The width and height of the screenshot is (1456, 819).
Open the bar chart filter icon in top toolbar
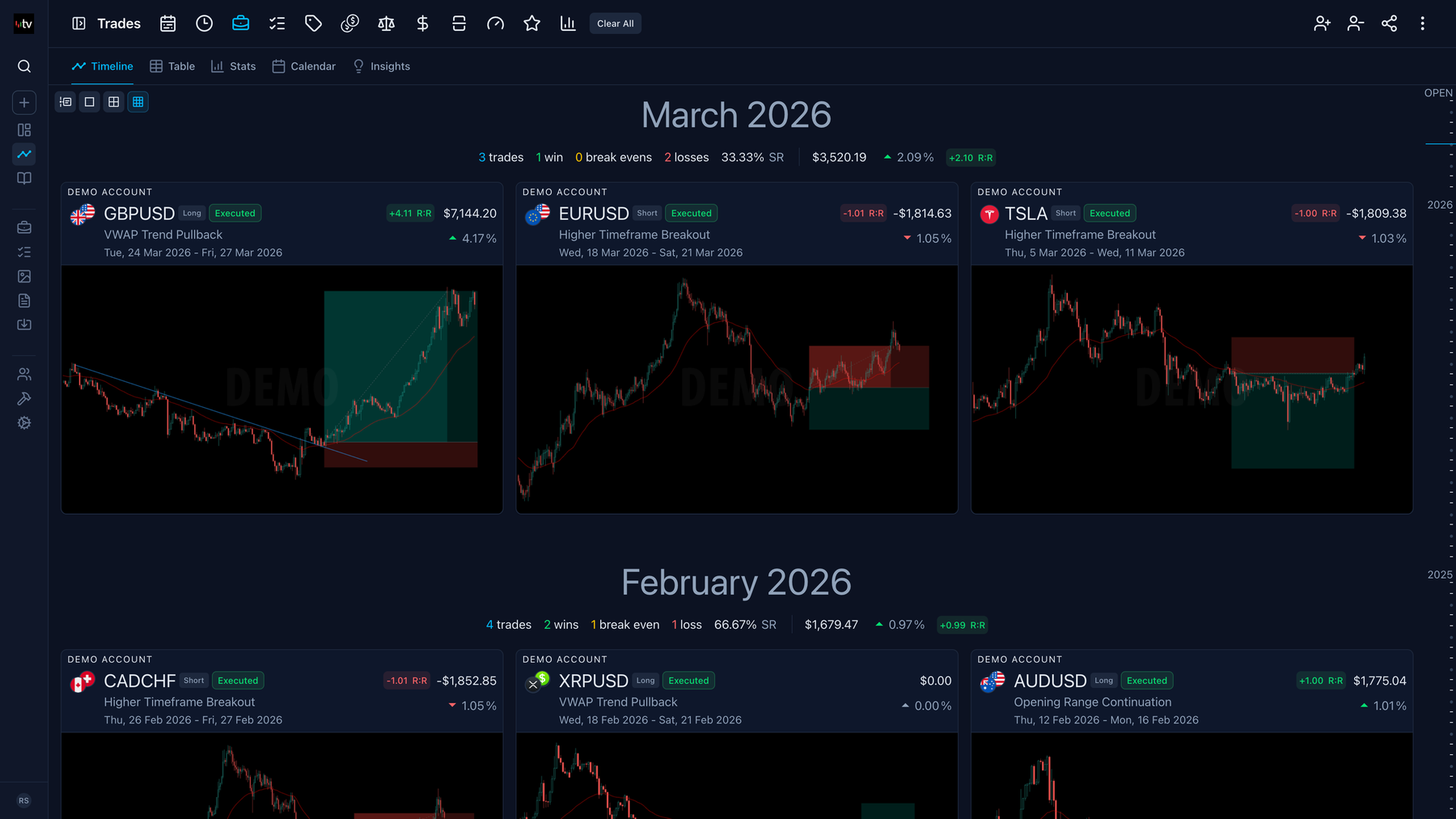click(x=568, y=23)
